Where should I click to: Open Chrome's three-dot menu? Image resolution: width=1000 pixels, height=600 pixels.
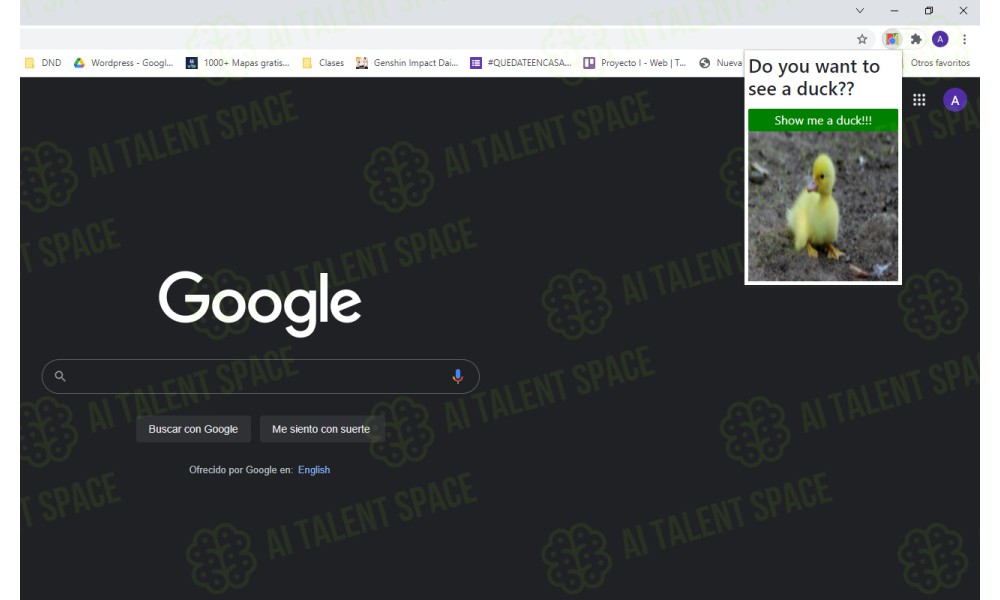[x=964, y=40]
